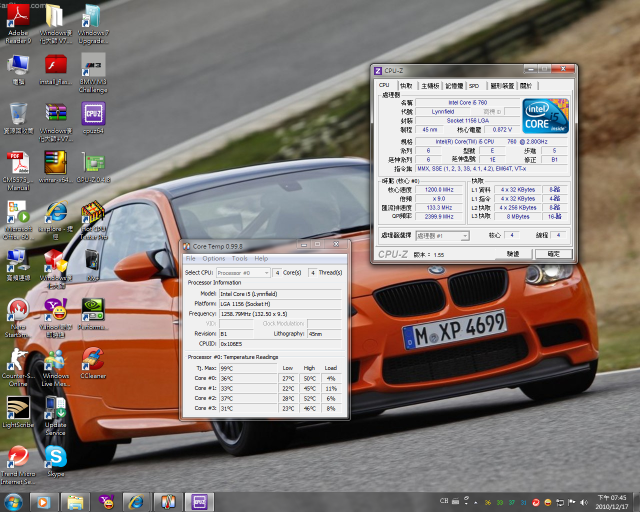
Task: Open the NVIDIA Performance desktop shortcut
Action: pos(93,314)
